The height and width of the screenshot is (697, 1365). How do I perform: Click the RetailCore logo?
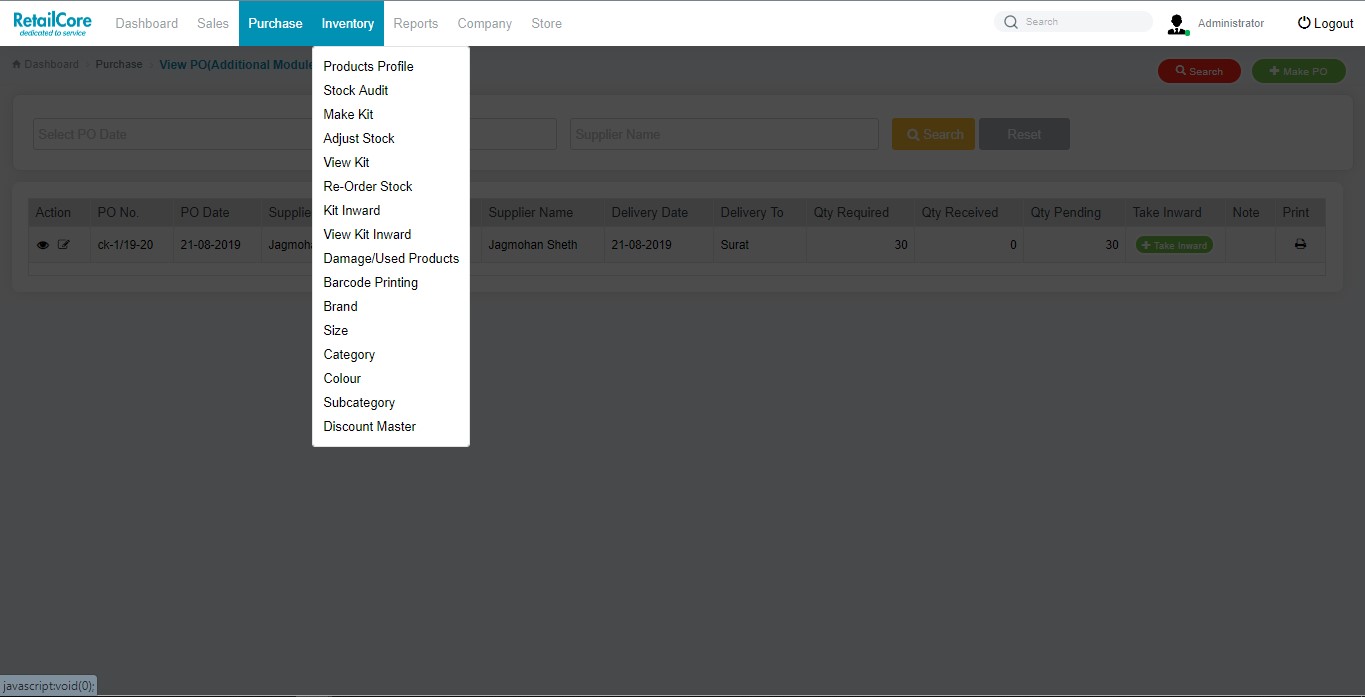pos(52,23)
